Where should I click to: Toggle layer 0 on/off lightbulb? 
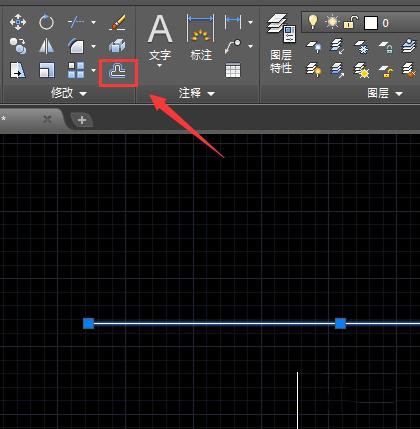click(x=313, y=22)
